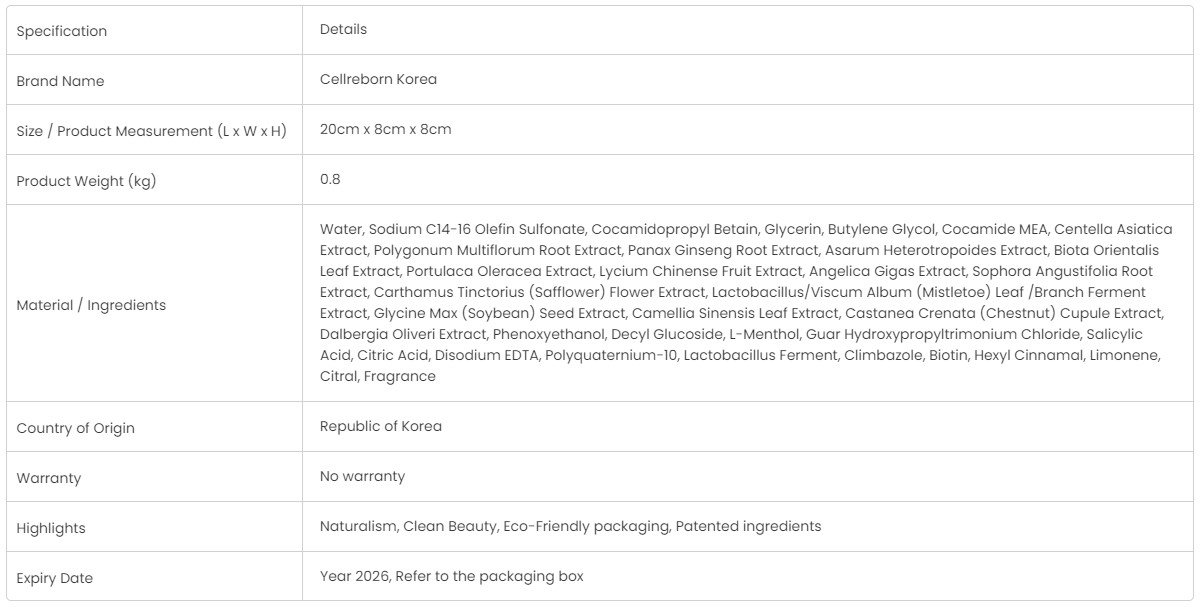Screen dimensions: 1203x611
Task: Select the Country of Origin label
Action: [x=75, y=428]
